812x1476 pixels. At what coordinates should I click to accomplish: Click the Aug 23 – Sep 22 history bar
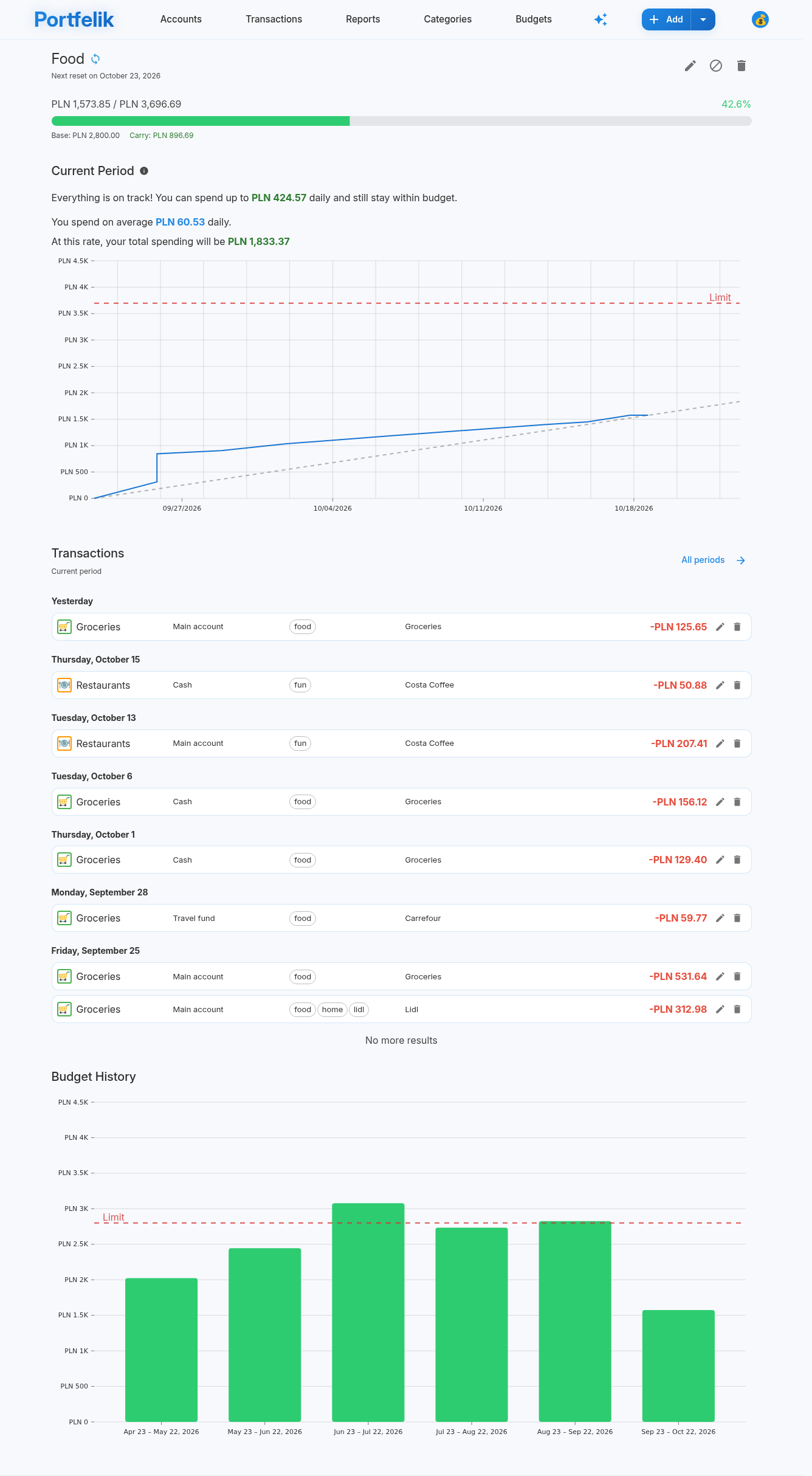(575, 1321)
